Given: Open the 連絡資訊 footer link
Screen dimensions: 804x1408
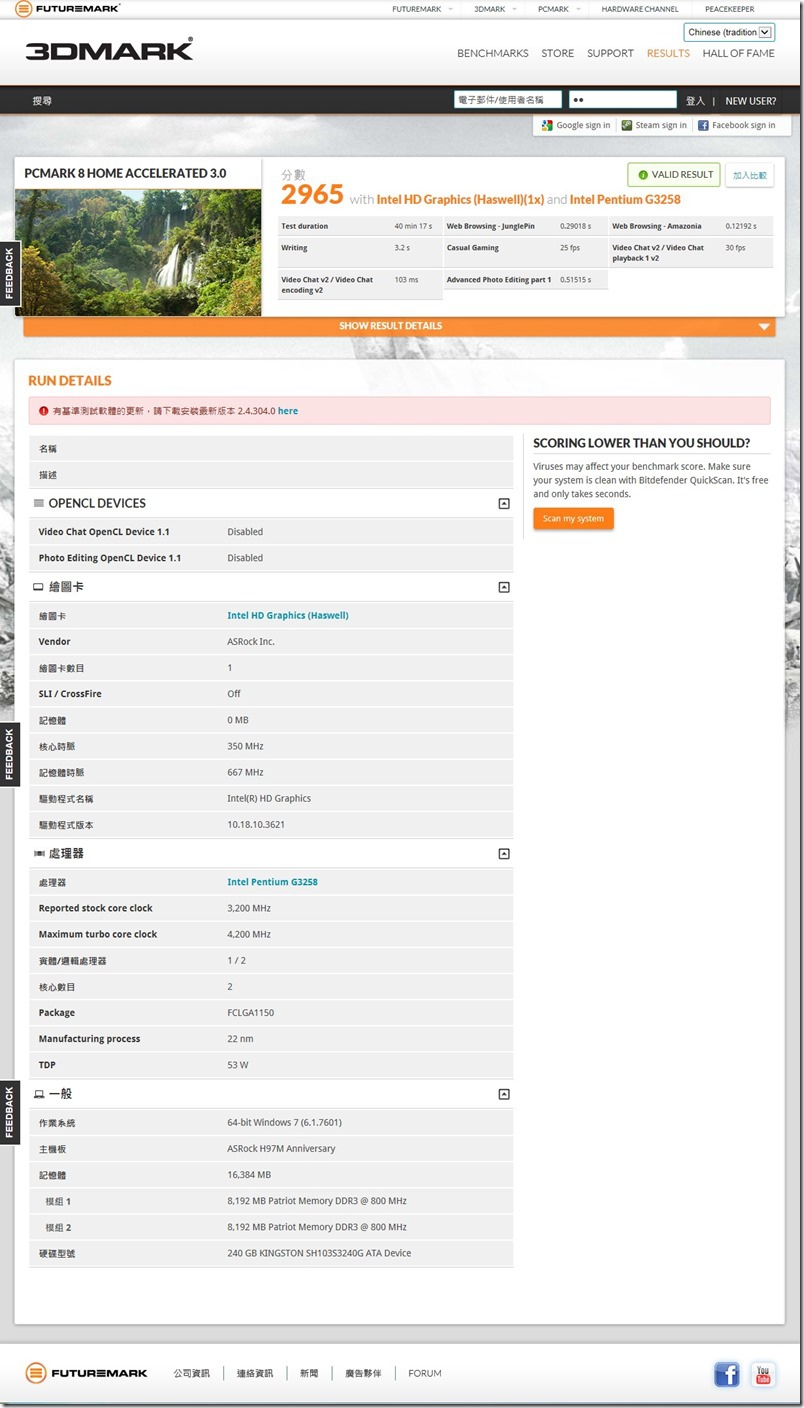Looking at the screenshot, I should click(x=255, y=1374).
